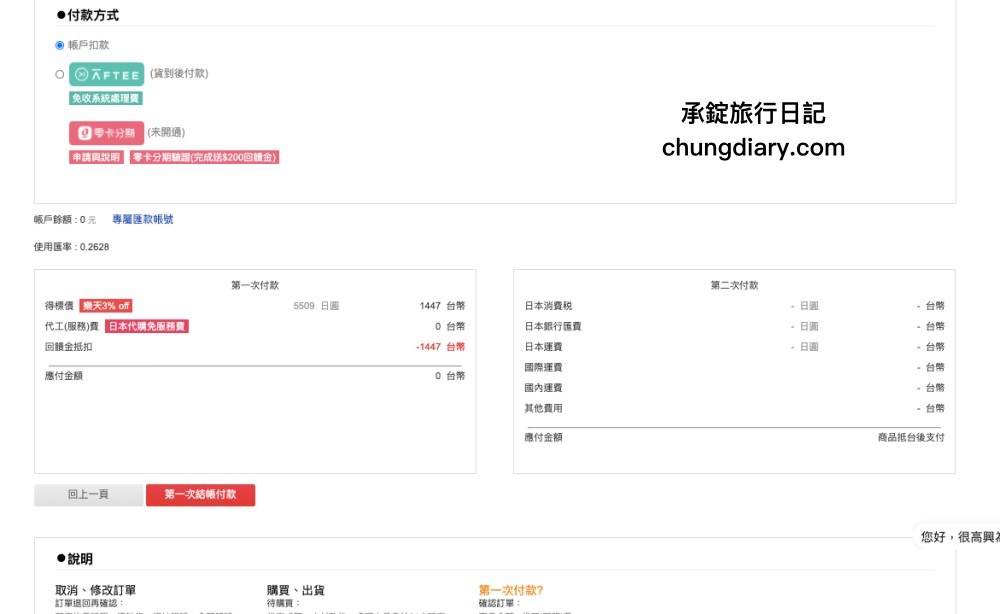Click the 樂天3% off red badge
This screenshot has height=614, width=1000.
coord(110,305)
